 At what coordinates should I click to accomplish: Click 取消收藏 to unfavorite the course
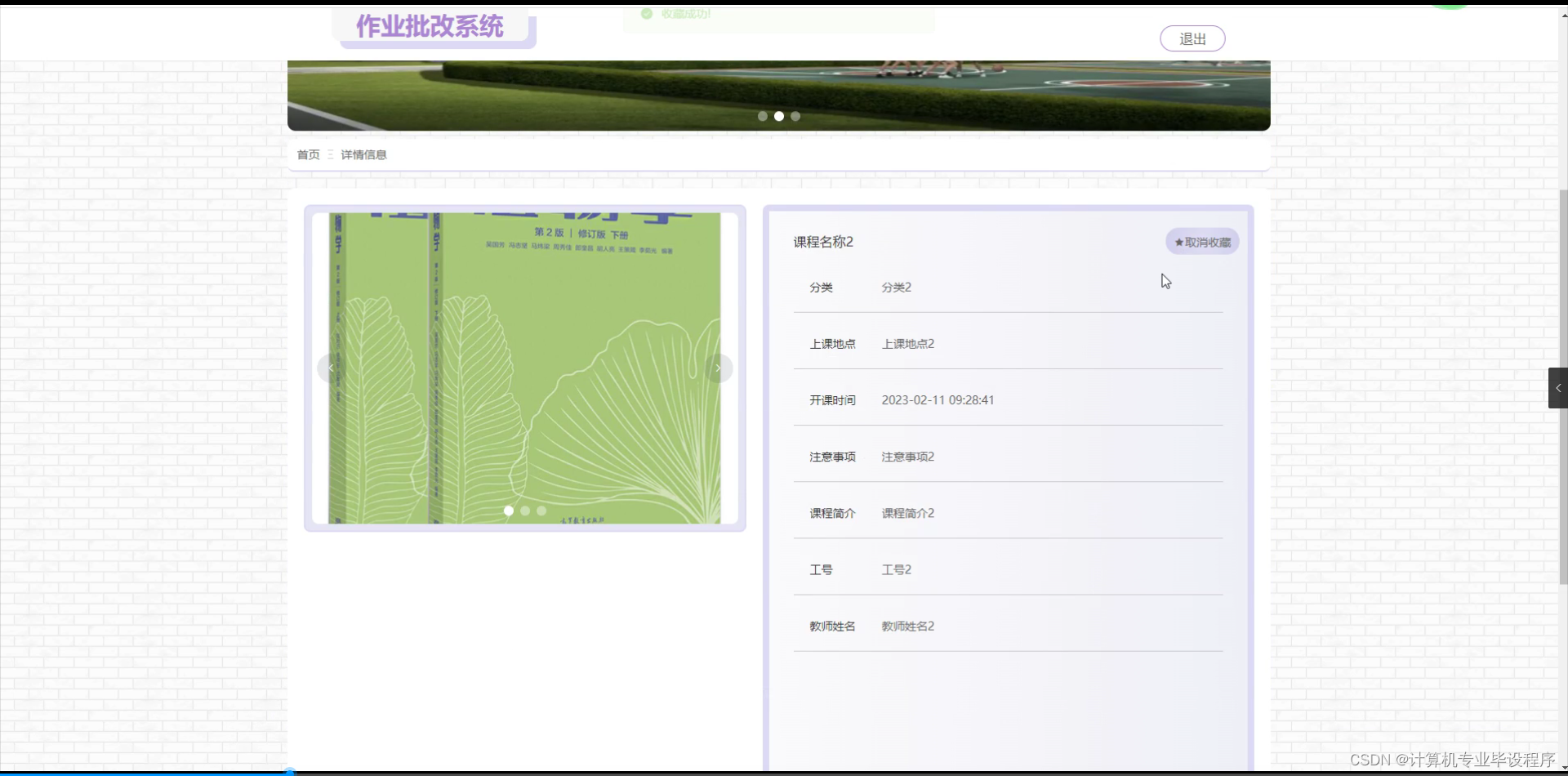point(1206,242)
